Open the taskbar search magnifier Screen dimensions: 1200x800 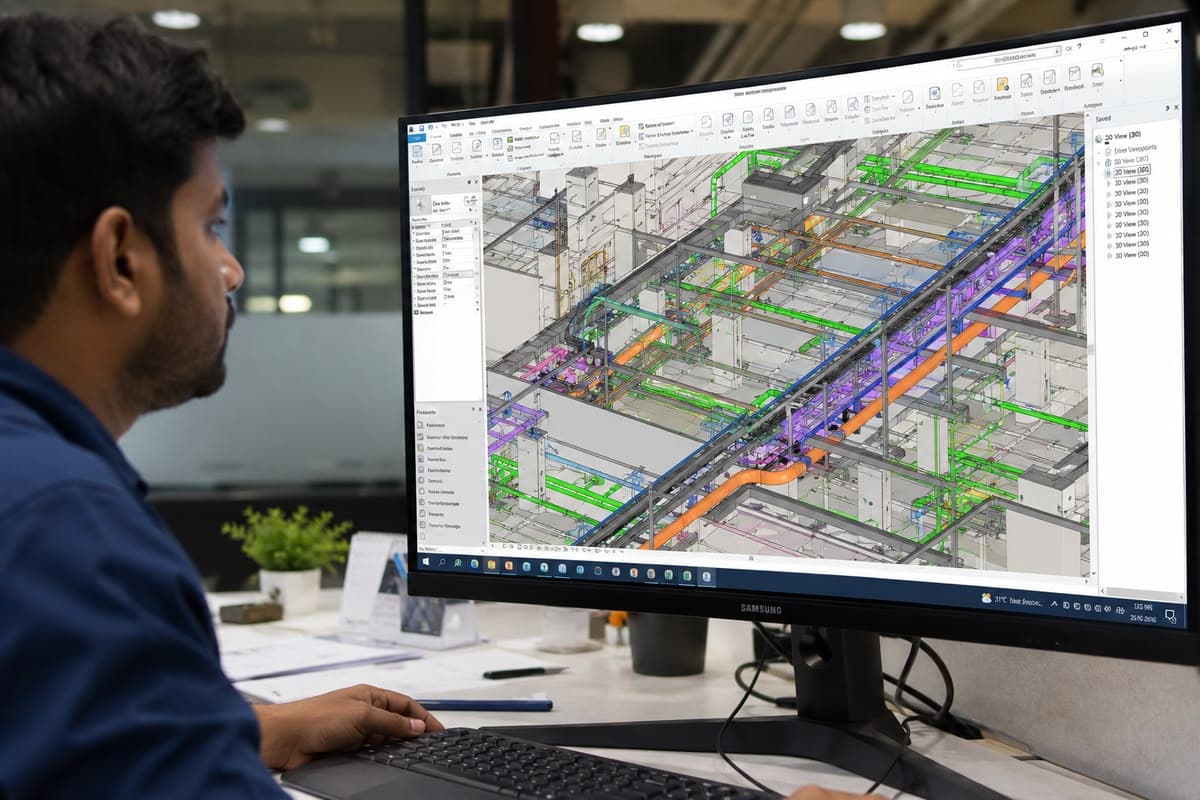[442, 562]
